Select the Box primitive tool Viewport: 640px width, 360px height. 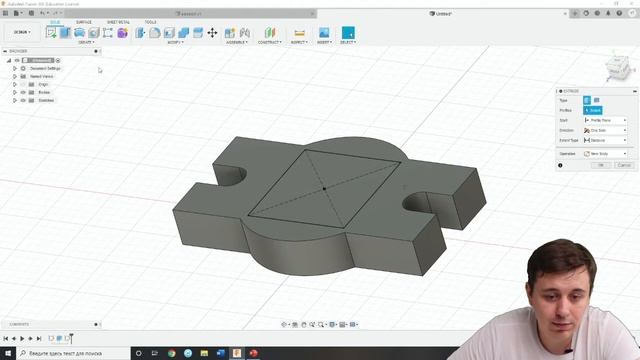pyautogui.click(x=108, y=33)
